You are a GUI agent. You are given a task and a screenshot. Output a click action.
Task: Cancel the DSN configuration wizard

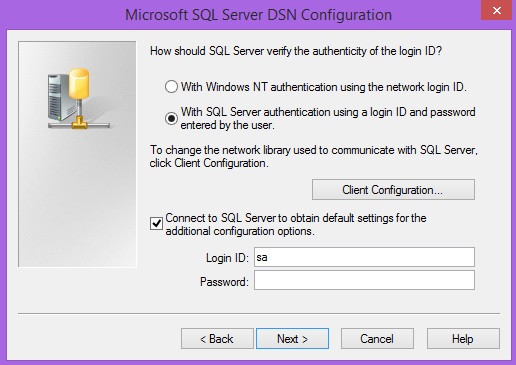point(377,339)
